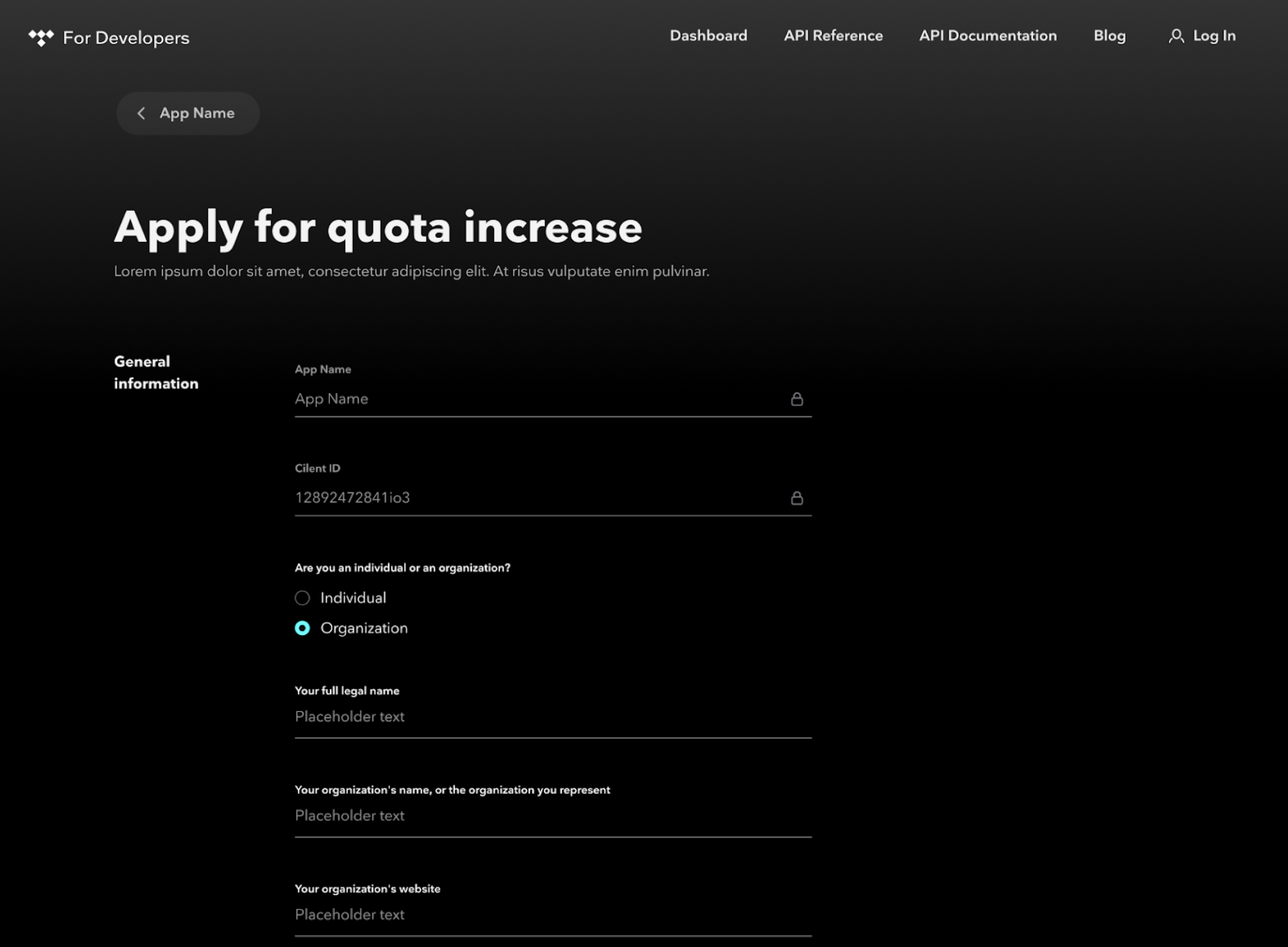This screenshot has width=1288, height=947.
Task: Click the Tidal logo icon
Action: click(42, 37)
